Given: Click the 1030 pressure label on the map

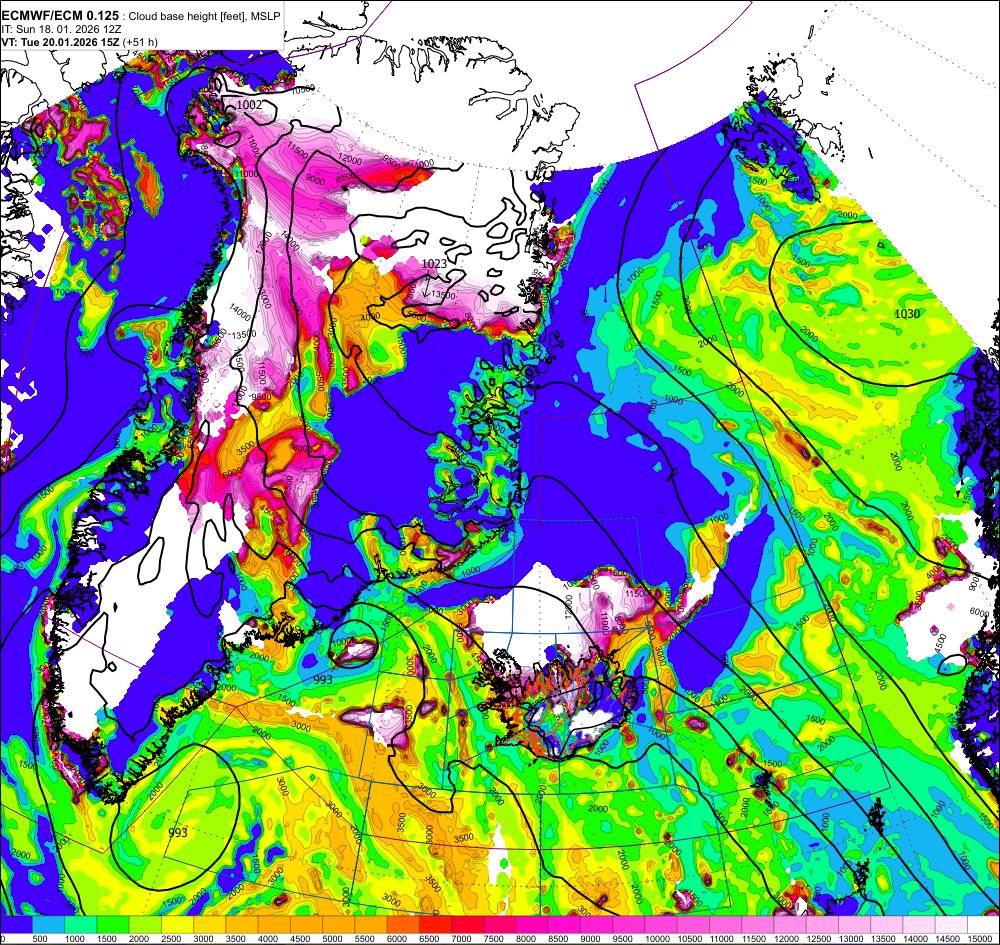Looking at the screenshot, I should click(x=907, y=313).
